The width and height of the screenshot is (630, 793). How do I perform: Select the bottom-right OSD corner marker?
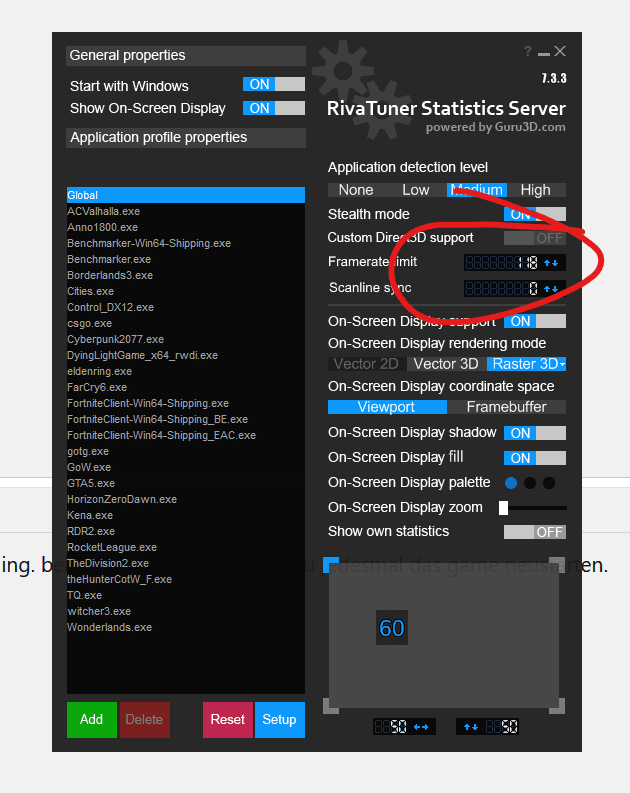[557, 706]
